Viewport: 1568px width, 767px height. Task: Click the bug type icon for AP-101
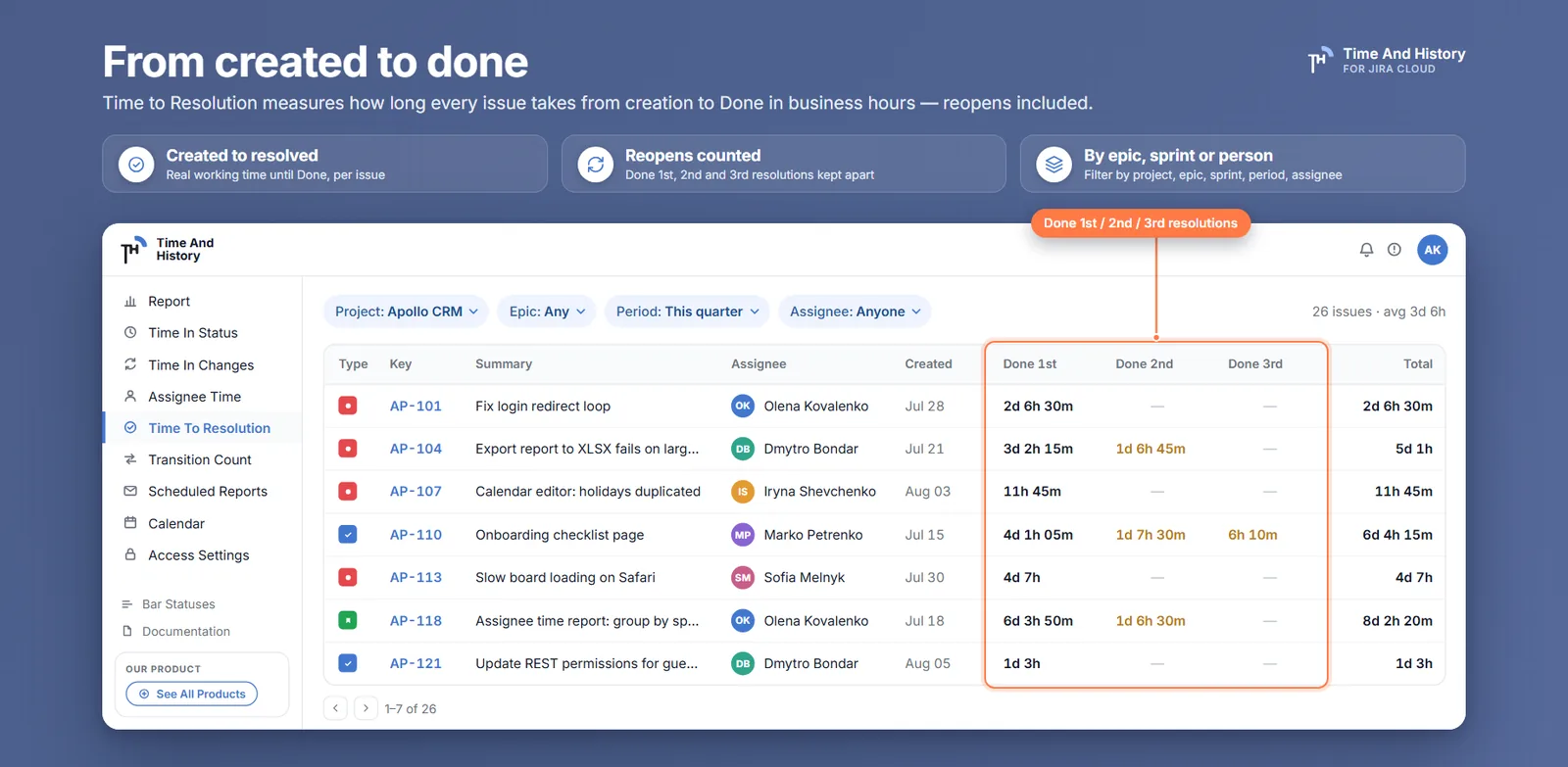tap(348, 406)
